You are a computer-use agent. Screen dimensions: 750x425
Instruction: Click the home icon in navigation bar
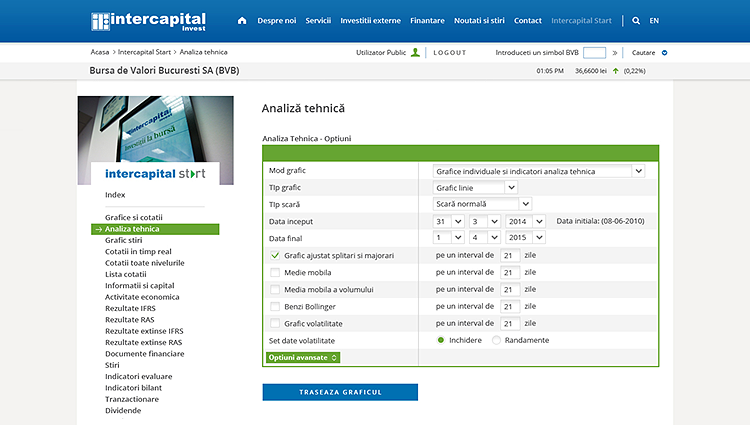242,20
